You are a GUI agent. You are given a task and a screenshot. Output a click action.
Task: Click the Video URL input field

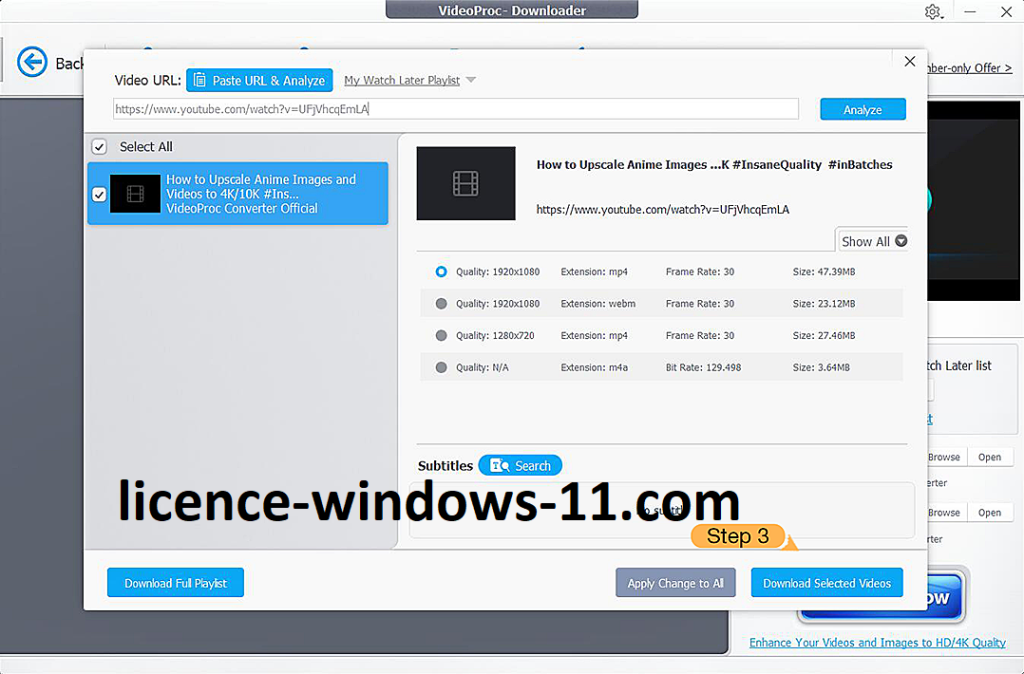tap(455, 109)
